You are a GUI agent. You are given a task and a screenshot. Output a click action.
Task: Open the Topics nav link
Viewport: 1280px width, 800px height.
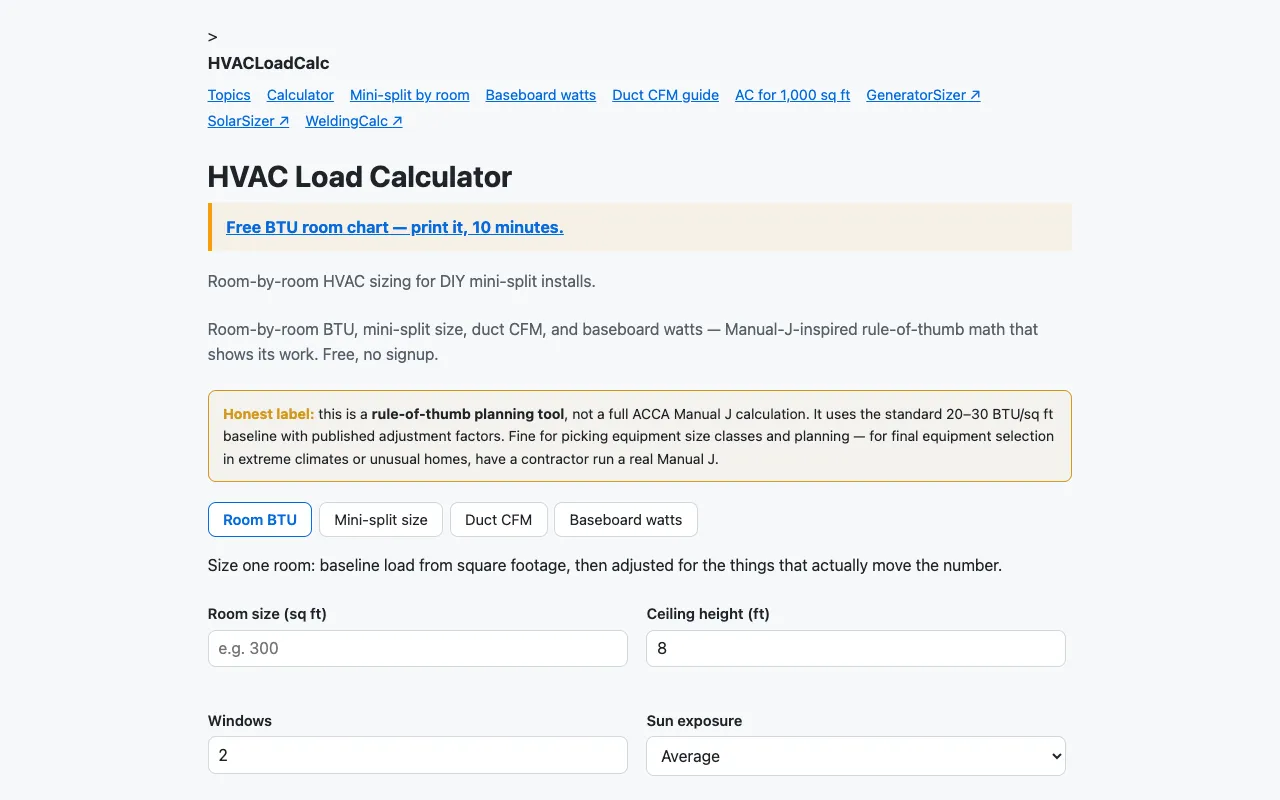click(x=229, y=95)
